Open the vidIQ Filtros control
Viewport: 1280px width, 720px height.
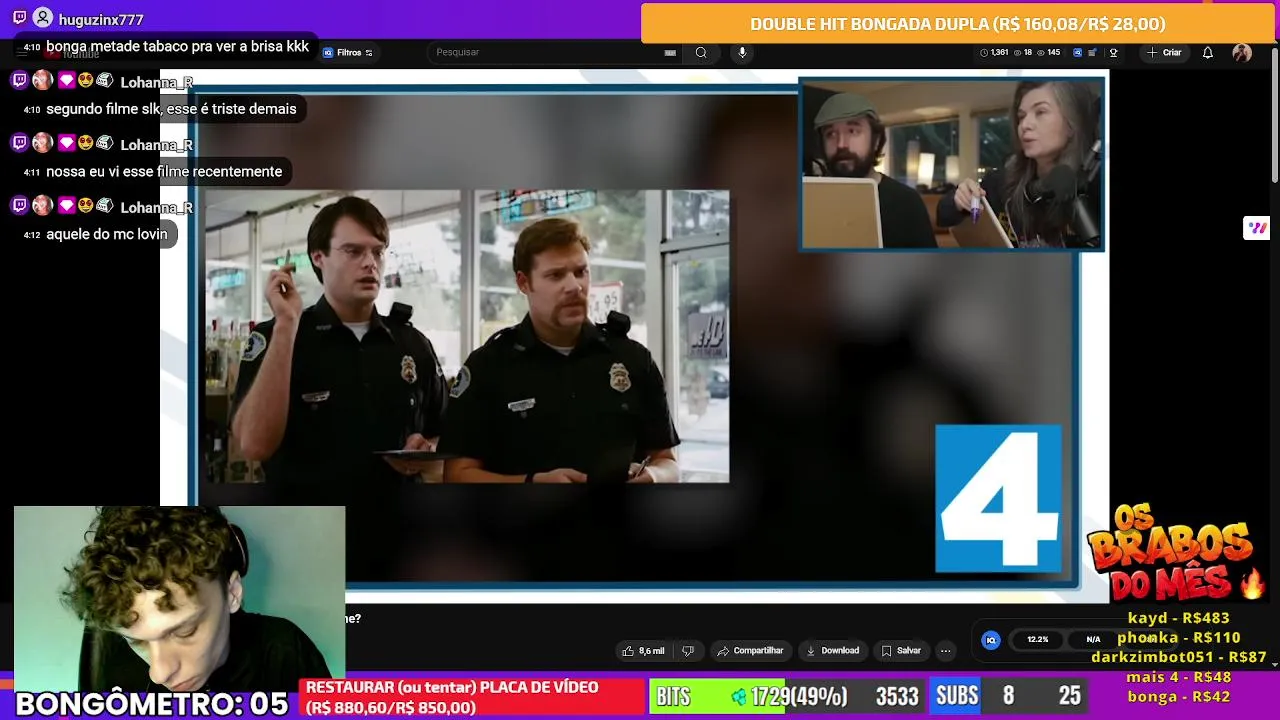(x=348, y=53)
